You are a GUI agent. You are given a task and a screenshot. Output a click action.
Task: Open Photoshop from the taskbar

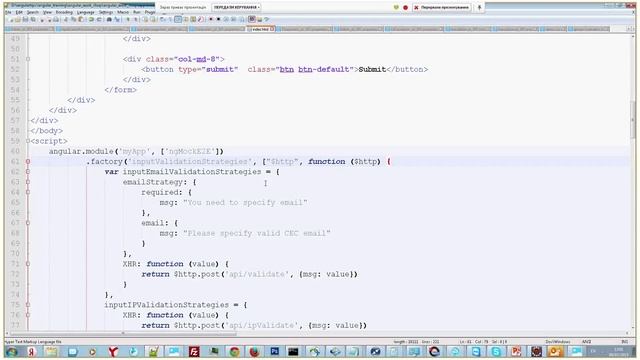(274, 351)
